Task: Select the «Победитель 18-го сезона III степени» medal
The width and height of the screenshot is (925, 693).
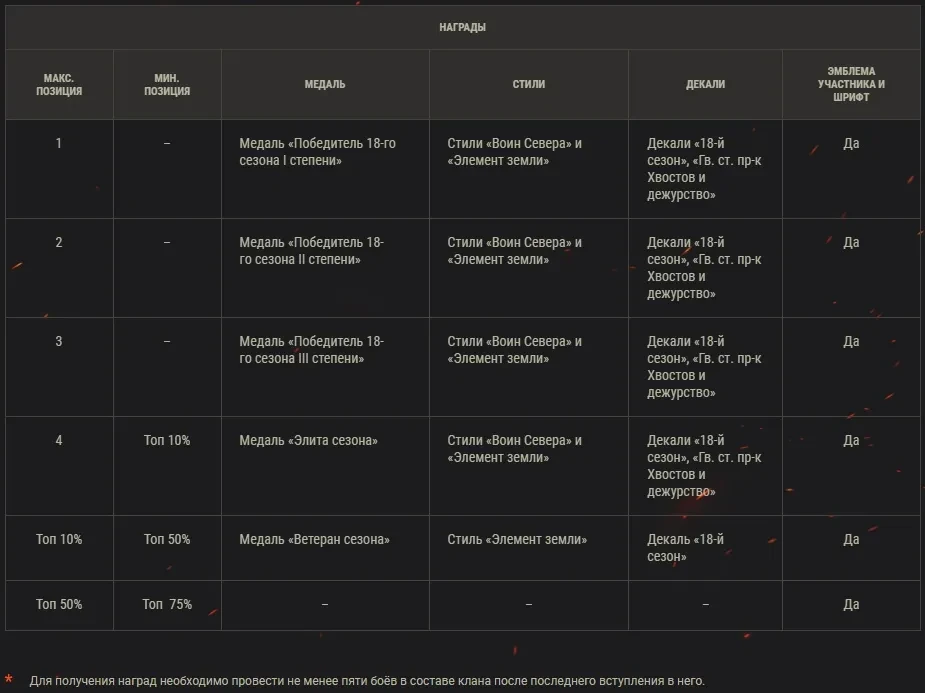Action: coord(311,350)
